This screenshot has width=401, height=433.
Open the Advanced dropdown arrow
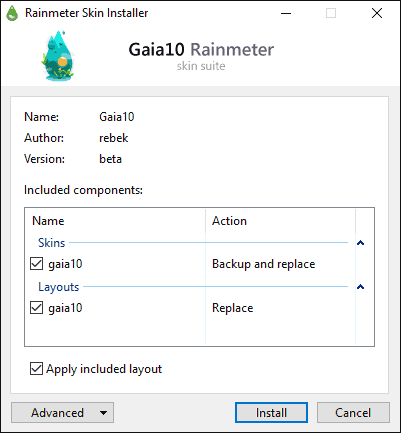click(103, 413)
